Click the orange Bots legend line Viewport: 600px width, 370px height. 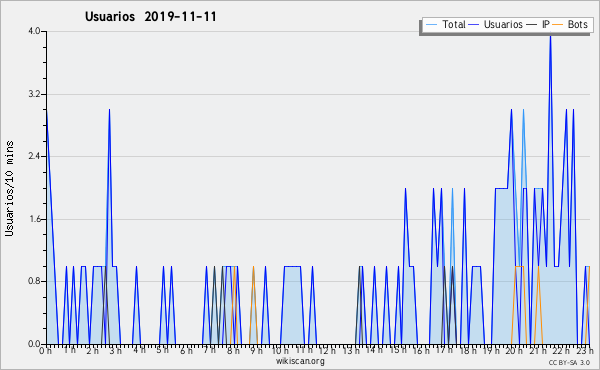[x=558, y=25]
